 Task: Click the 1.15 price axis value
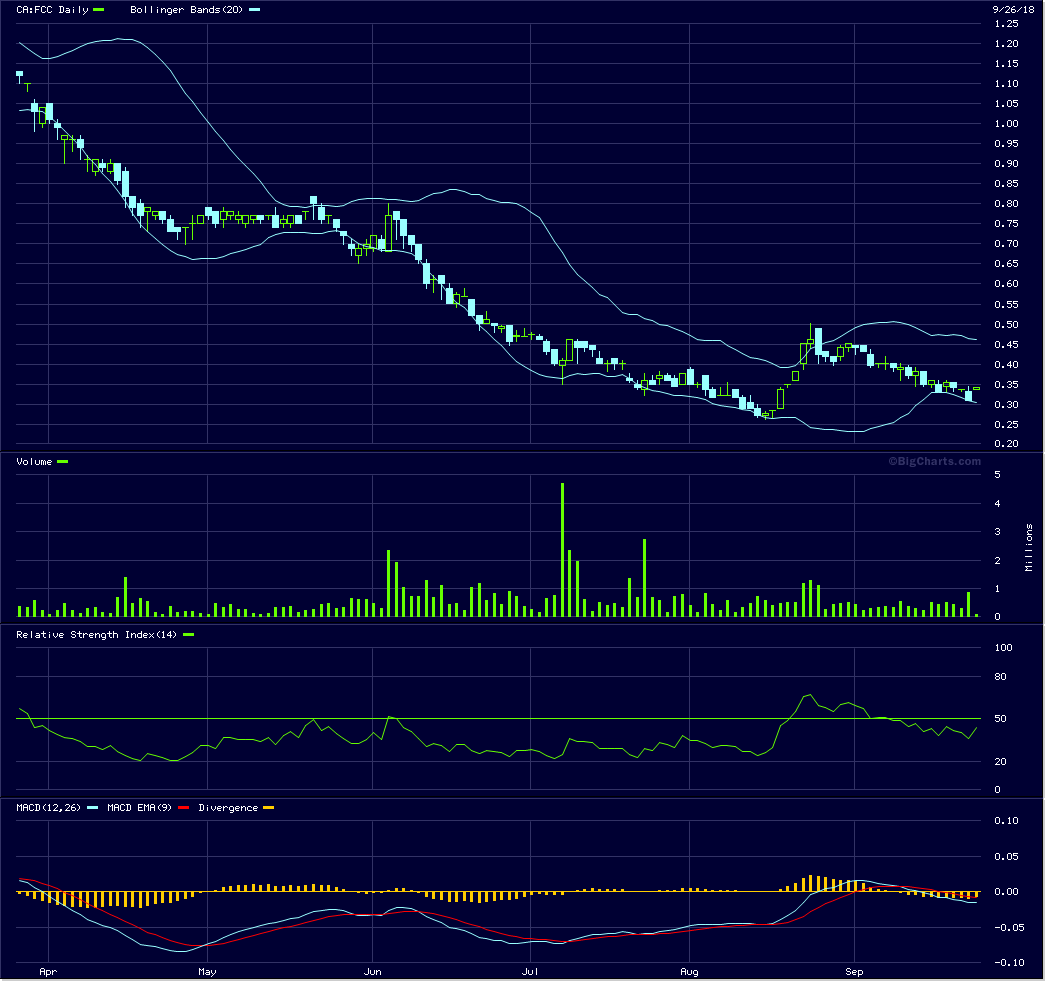[1006, 64]
